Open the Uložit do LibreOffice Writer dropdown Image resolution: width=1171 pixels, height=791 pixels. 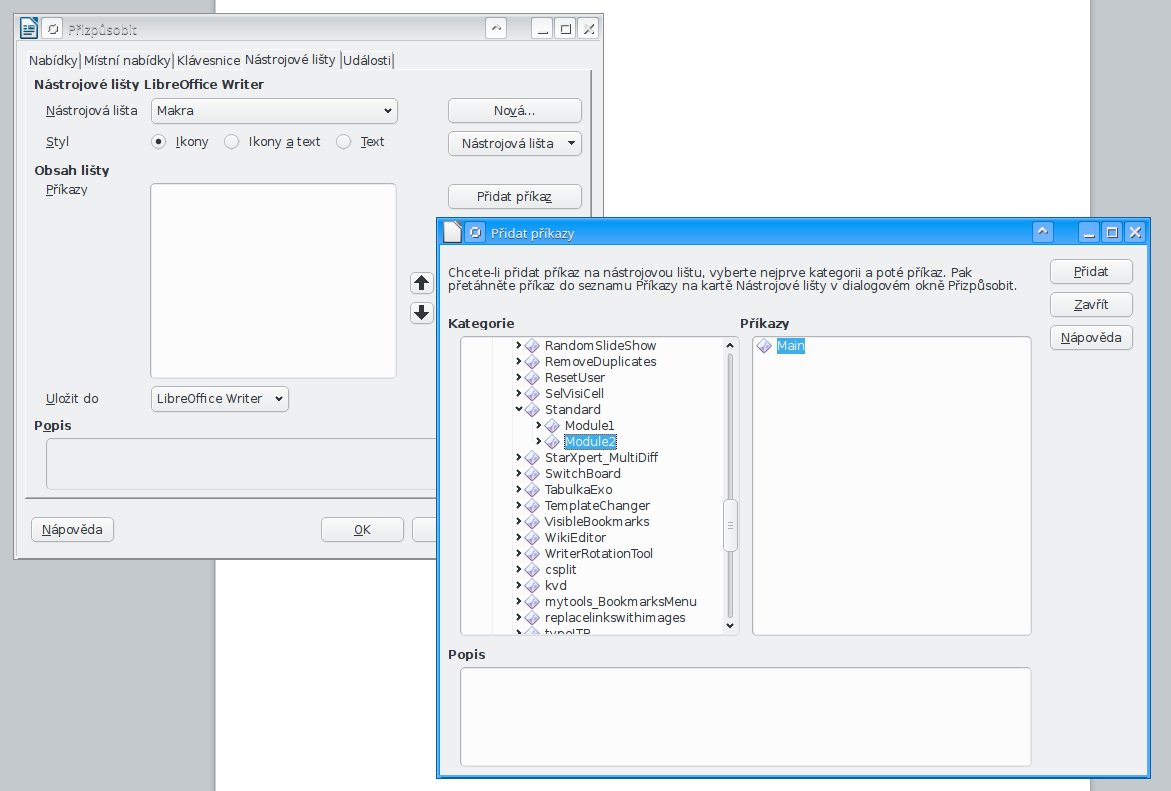pyautogui.click(x=220, y=399)
